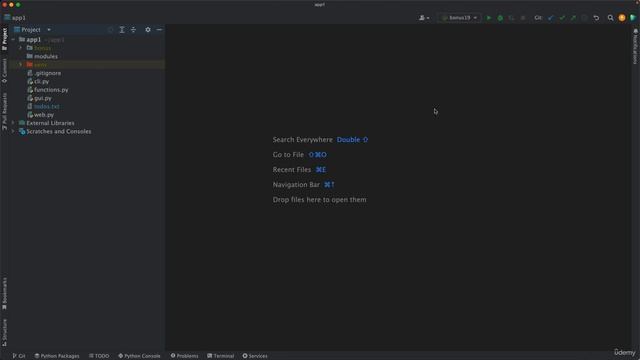Collapse all items in Project panel
640x360 pixels.
pyautogui.click(x=133, y=30)
